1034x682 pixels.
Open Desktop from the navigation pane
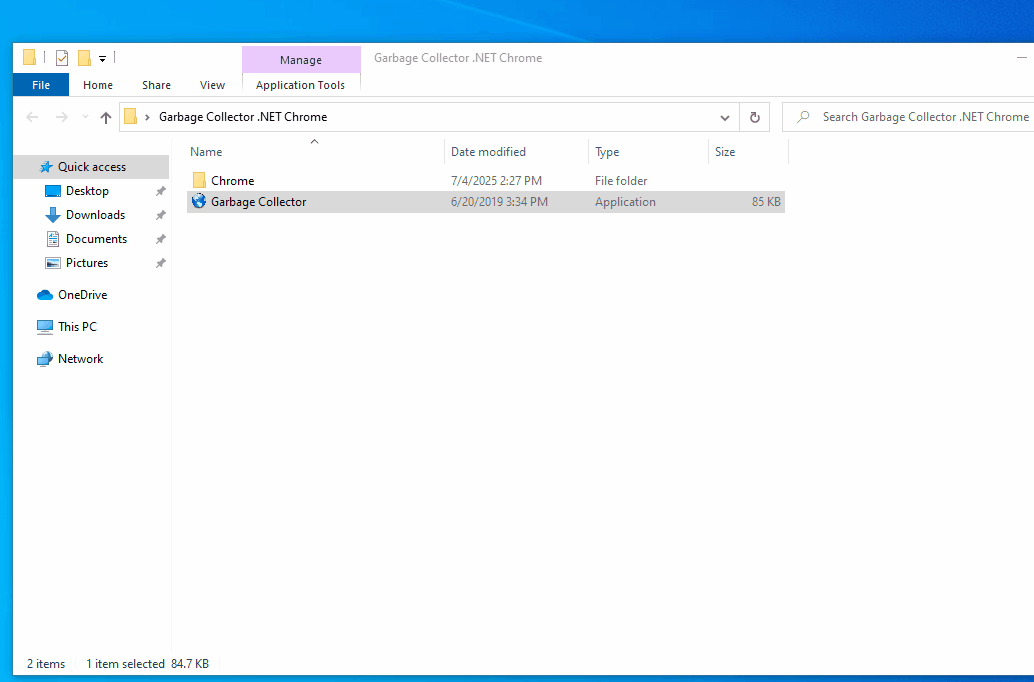click(x=87, y=191)
